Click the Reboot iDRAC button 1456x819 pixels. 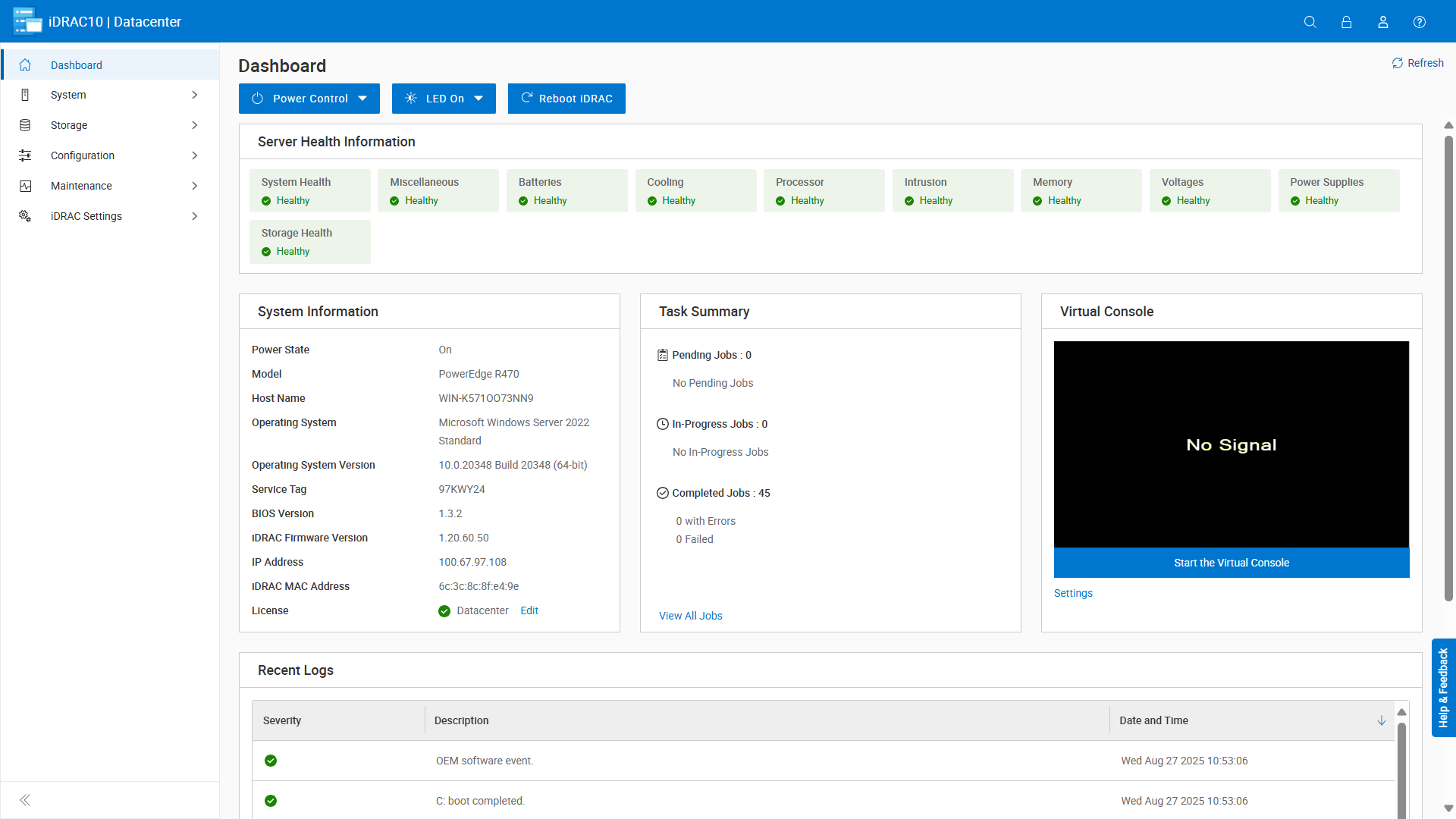click(566, 98)
